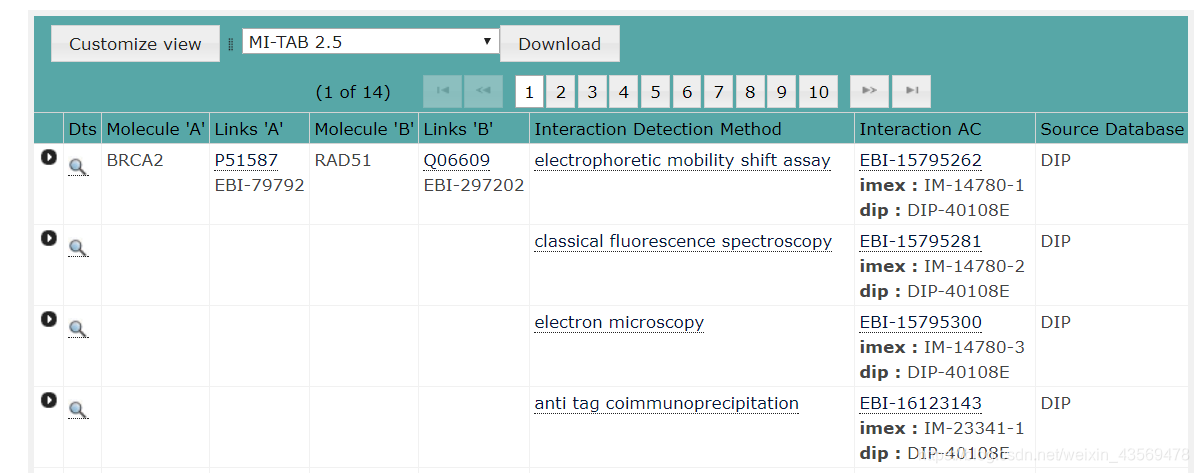1199x473 pixels.
Task: Click the Source Database column header
Action: tap(1112, 129)
